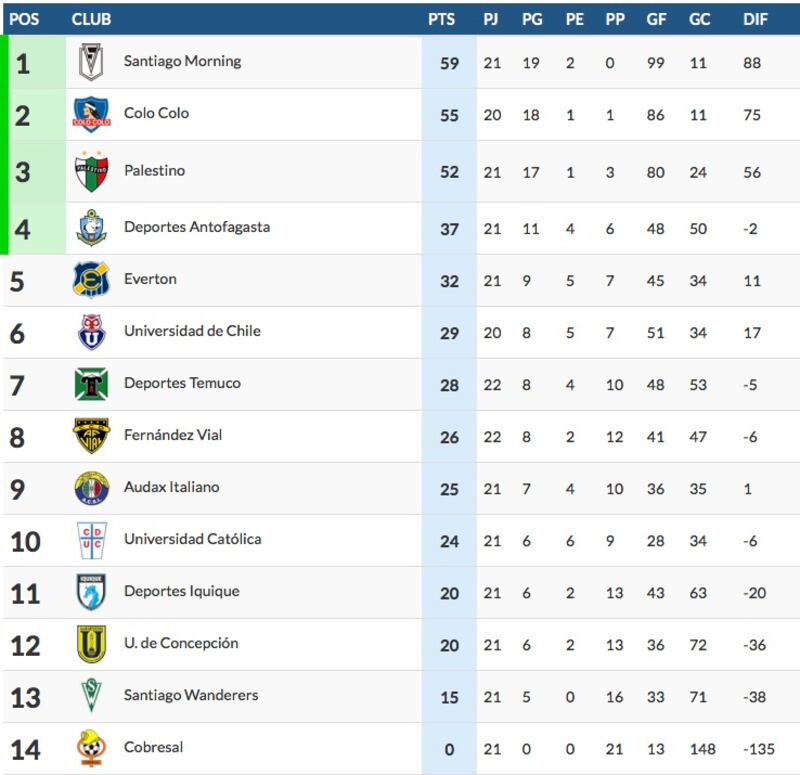Select the CLUB column header
Image resolution: width=800 pixels, height=775 pixels.
point(91,19)
